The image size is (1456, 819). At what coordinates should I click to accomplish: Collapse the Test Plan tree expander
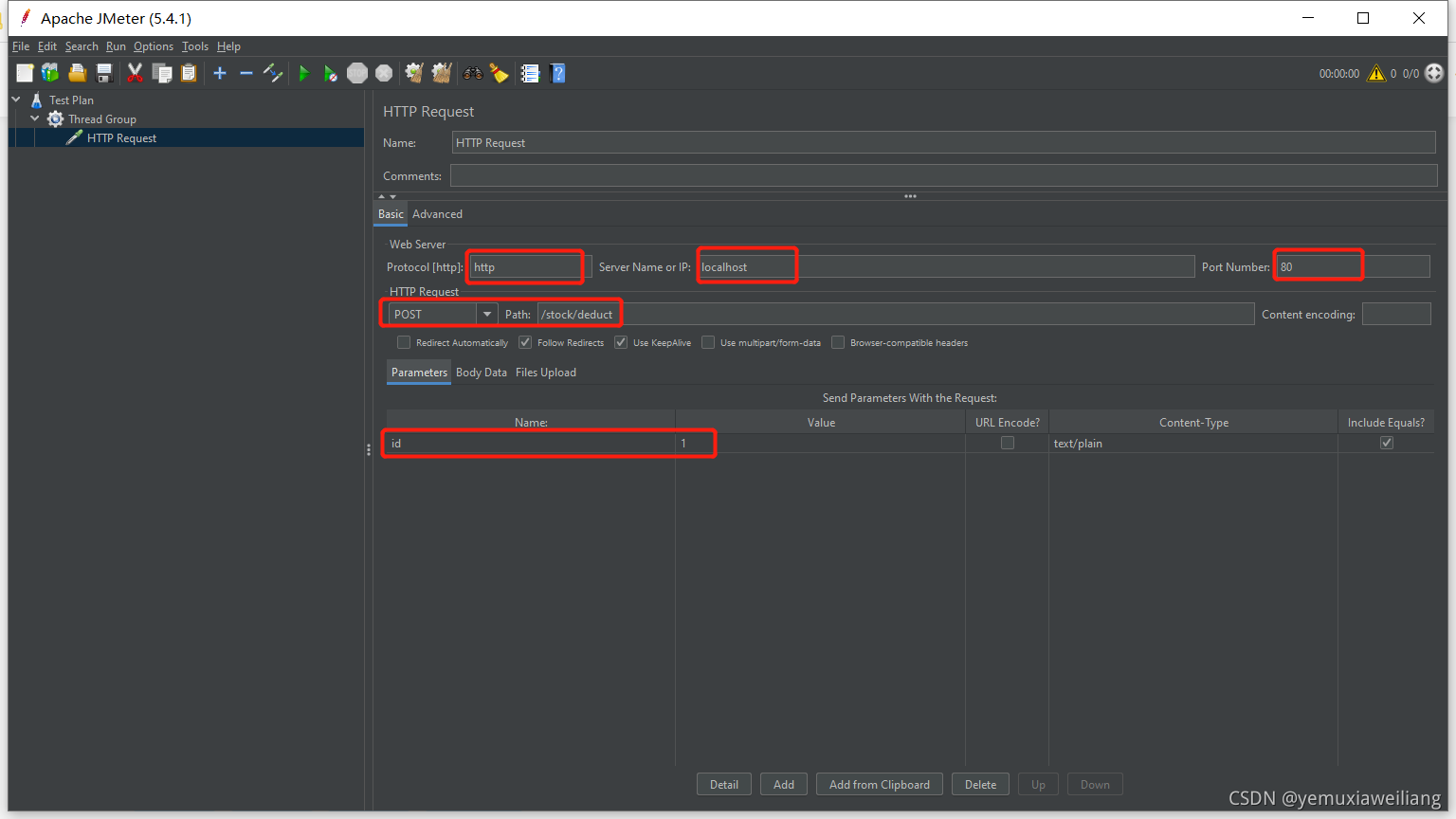[x=16, y=99]
